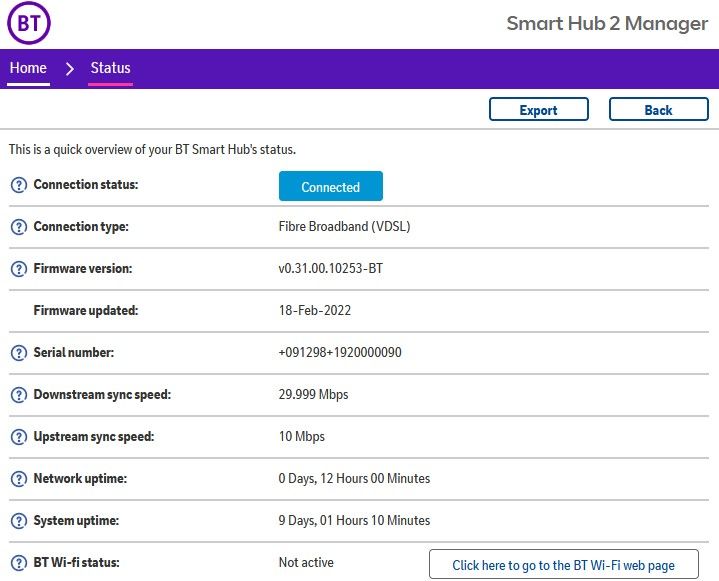This screenshot has height=581, width=719.
Task: Select the Status breadcrumb tab
Action: coord(110,68)
